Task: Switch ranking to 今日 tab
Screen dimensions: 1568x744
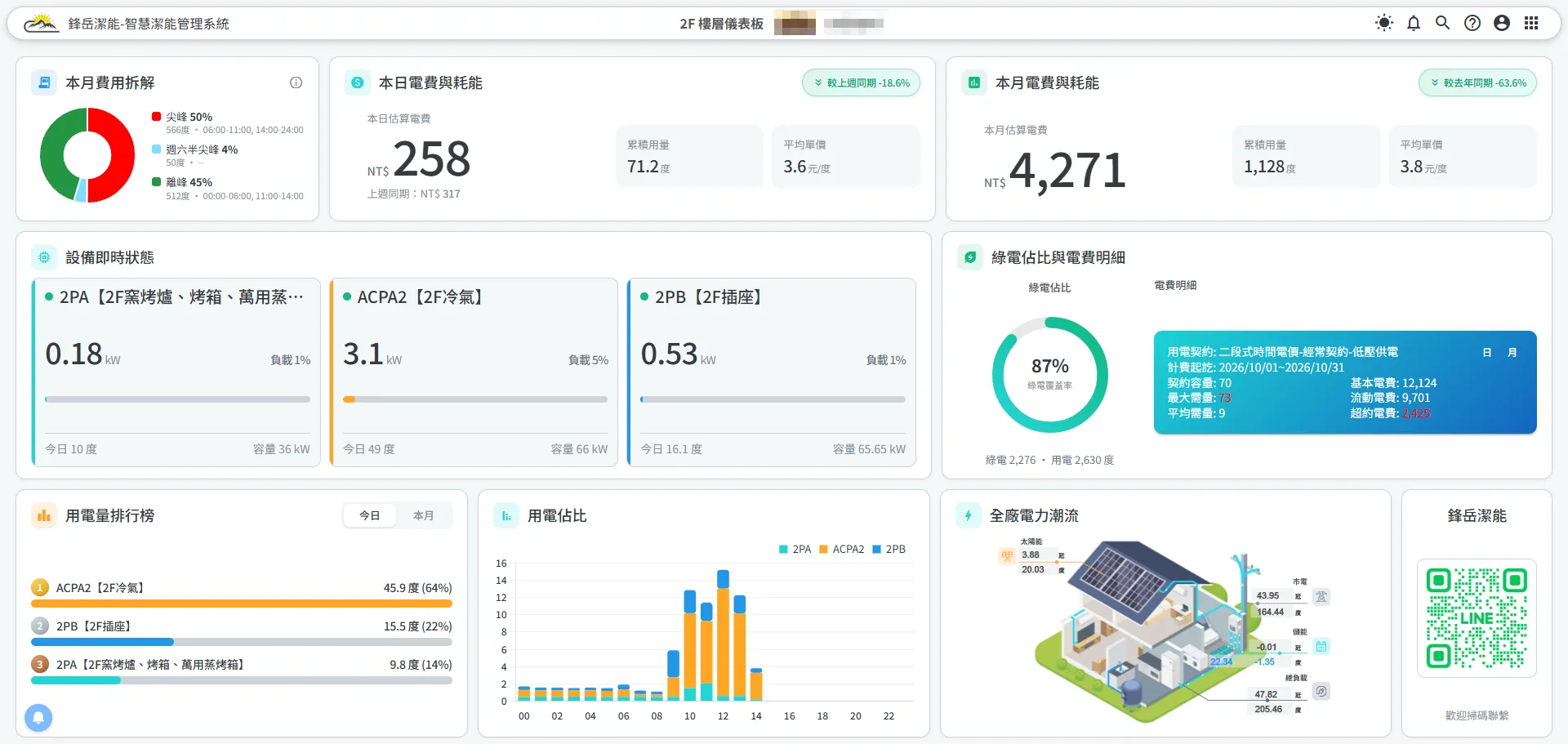Action: (370, 515)
